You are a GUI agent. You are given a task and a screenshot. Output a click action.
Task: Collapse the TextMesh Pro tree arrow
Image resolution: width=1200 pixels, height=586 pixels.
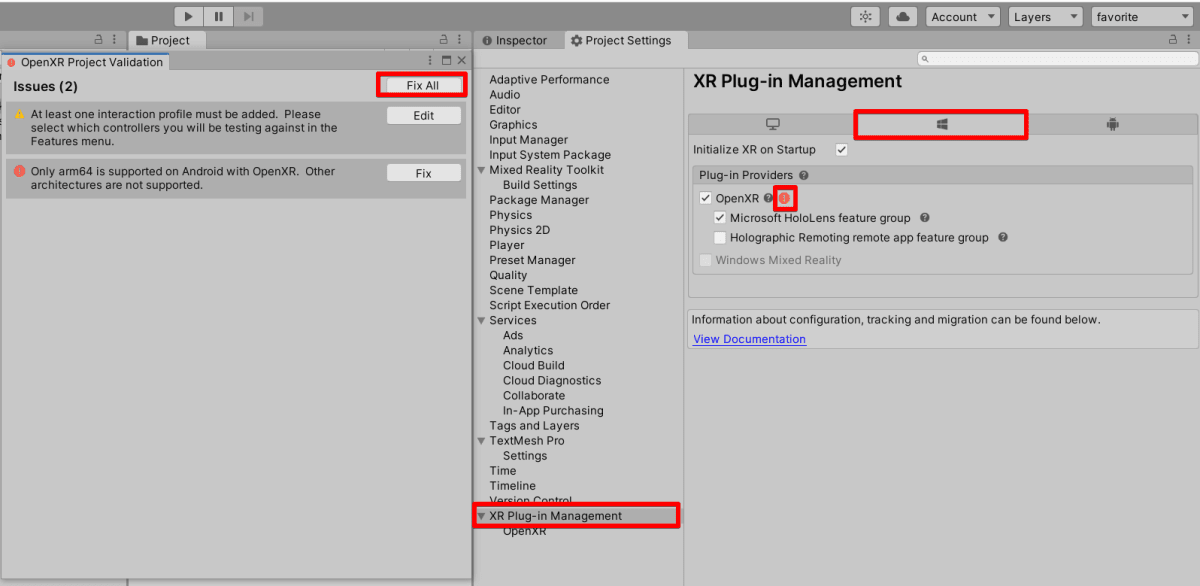pyautogui.click(x=482, y=440)
